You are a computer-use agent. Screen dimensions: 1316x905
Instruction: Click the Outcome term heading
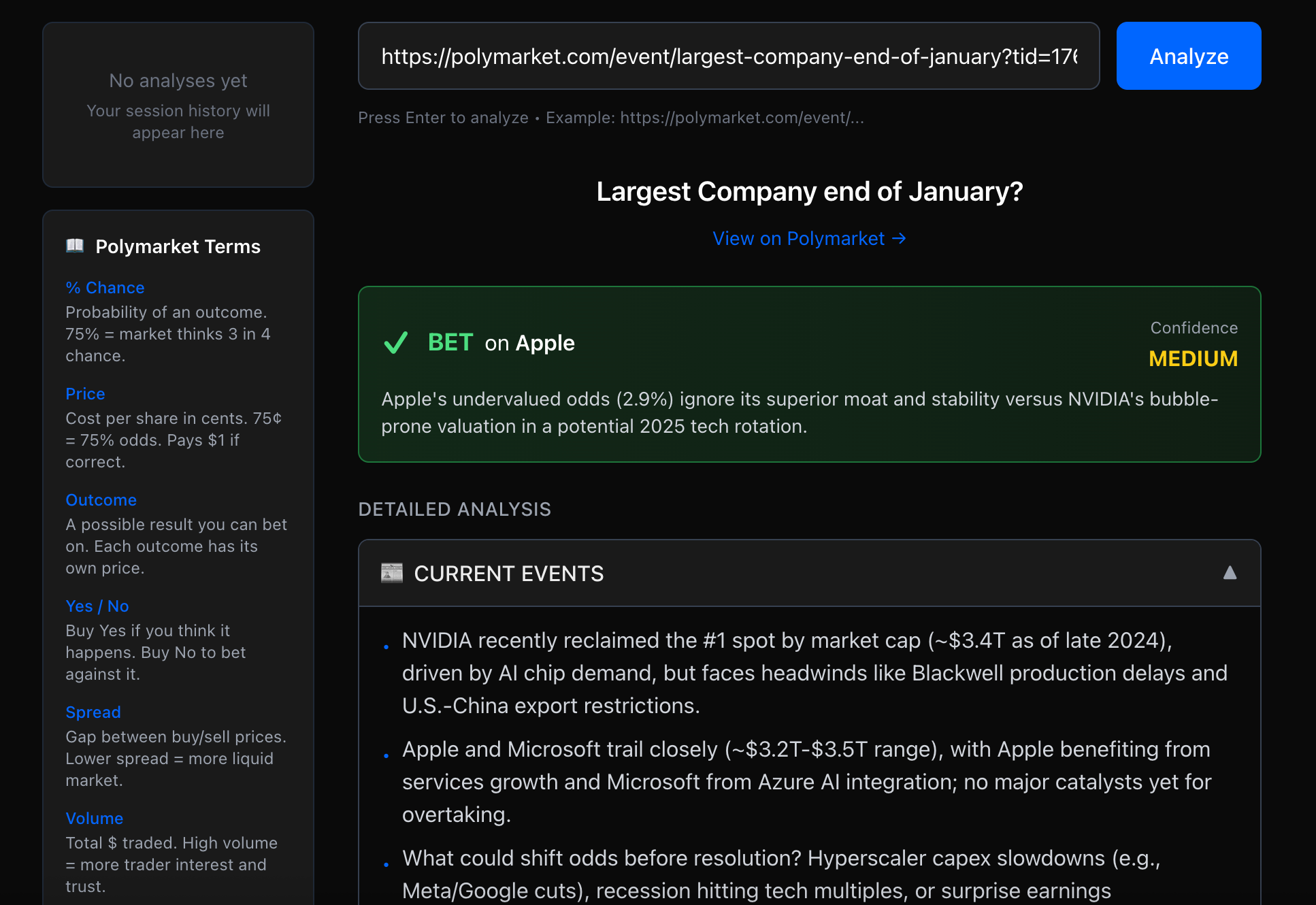tap(101, 500)
